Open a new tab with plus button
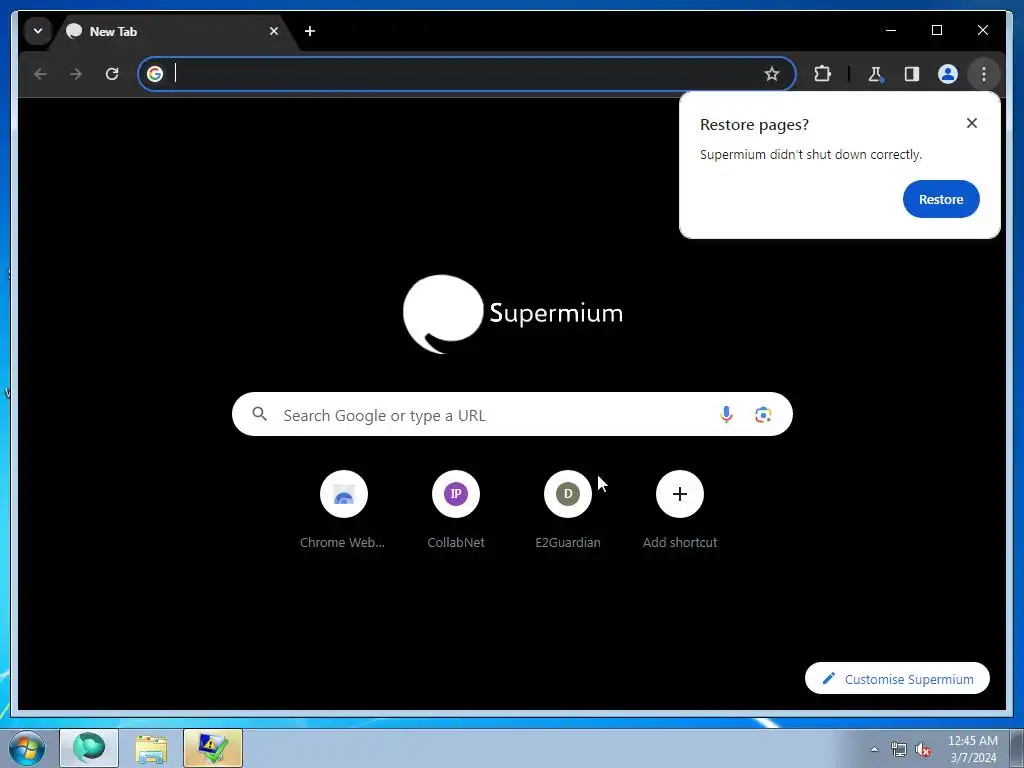The height and width of the screenshot is (768, 1024). click(x=310, y=31)
